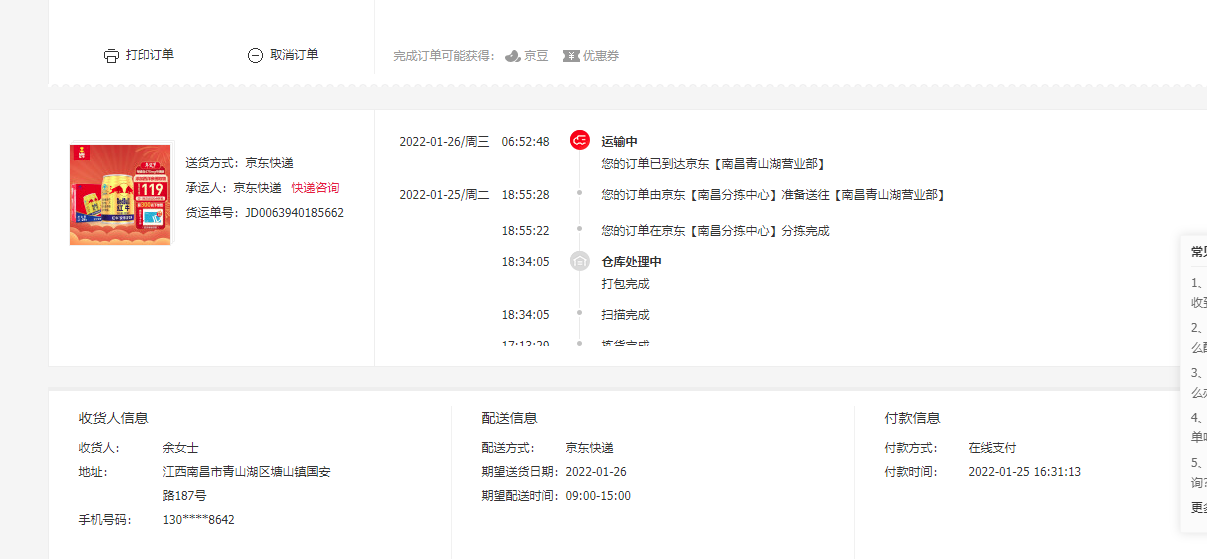Click the timeline dot at 18:55:22

pos(580,229)
